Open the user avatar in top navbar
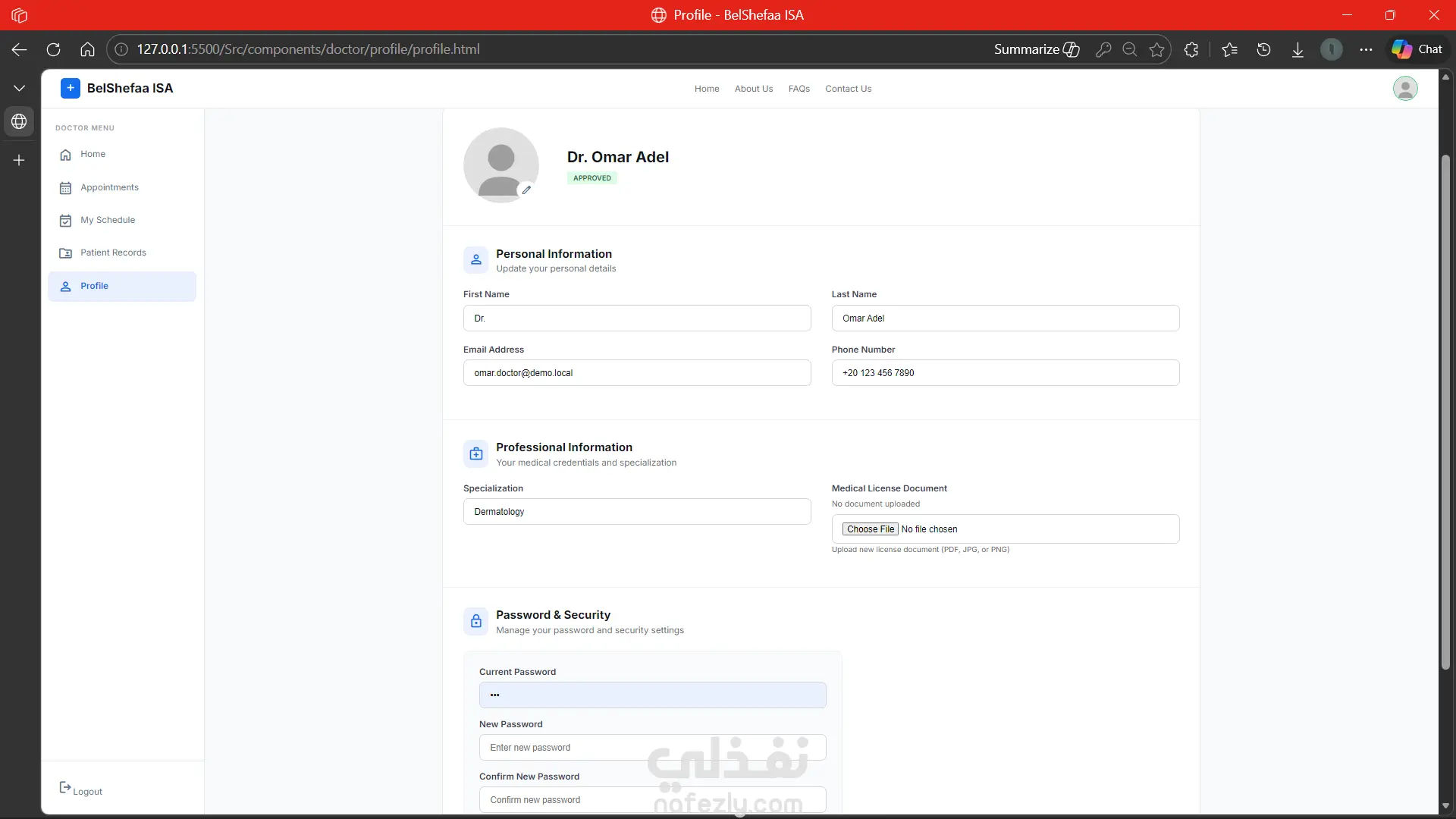Viewport: 1456px width, 819px height. 1404,89
